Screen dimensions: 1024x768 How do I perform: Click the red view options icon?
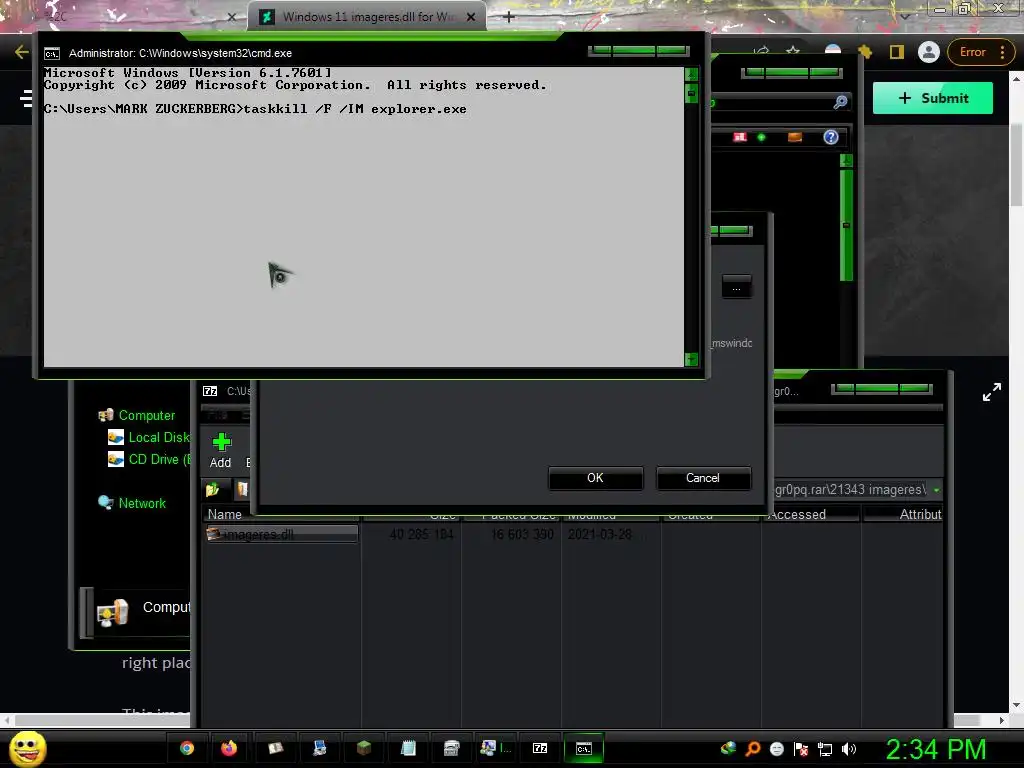[x=739, y=137]
